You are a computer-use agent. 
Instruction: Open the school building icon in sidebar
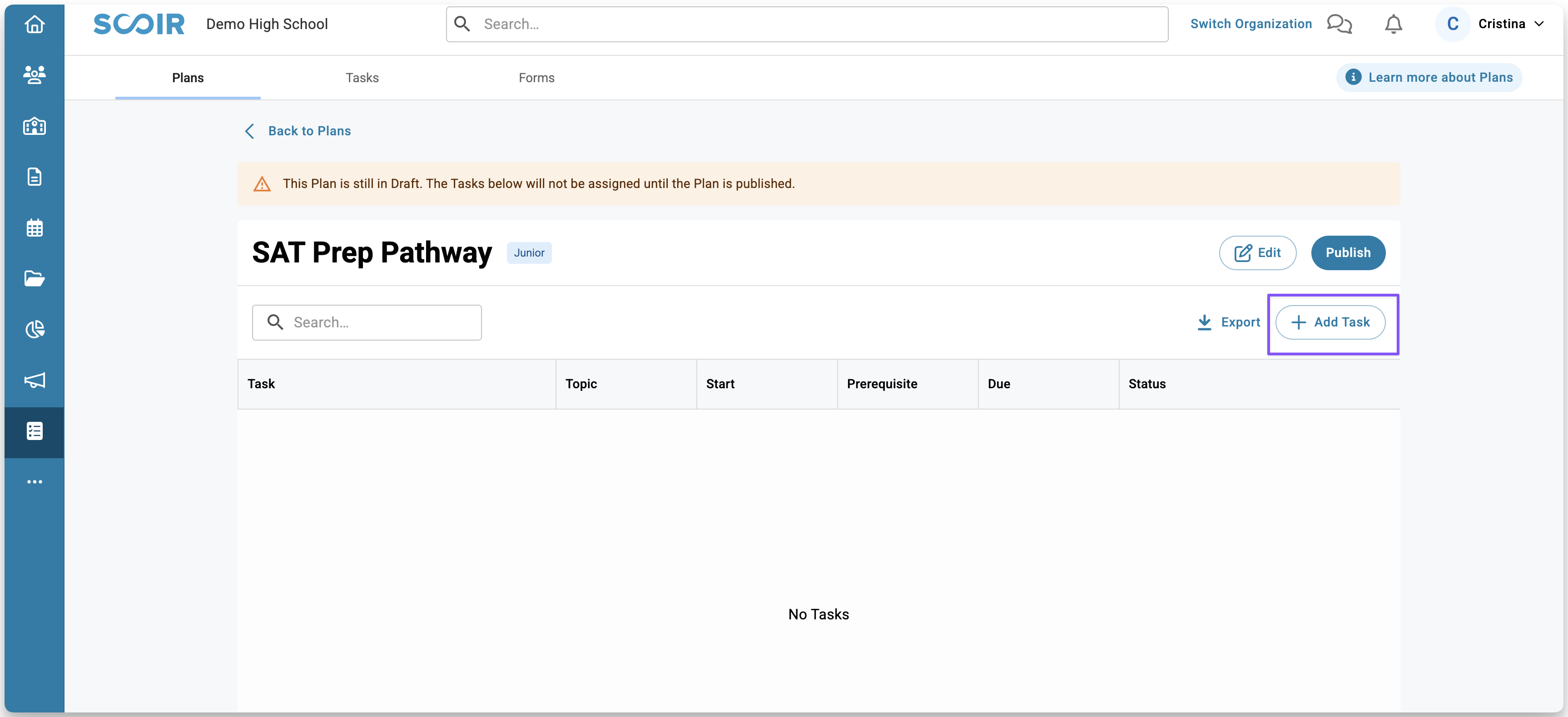pos(34,126)
